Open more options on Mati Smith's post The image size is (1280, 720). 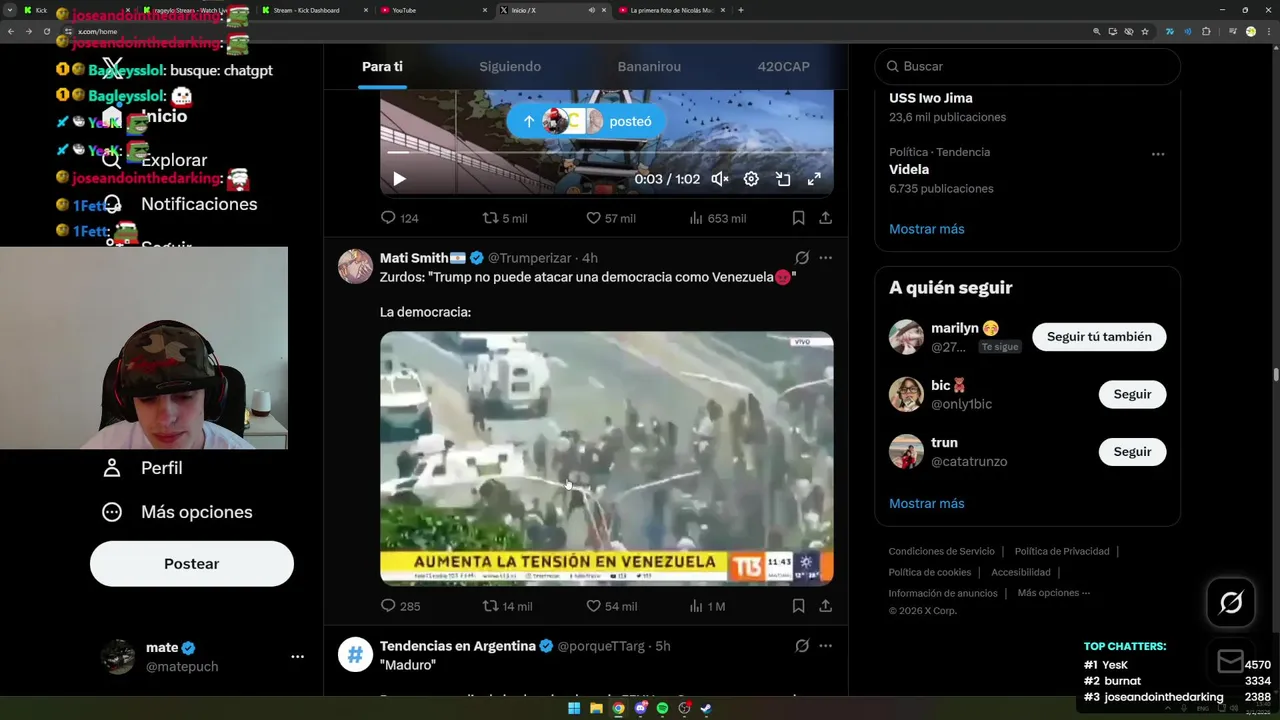[825, 258]
